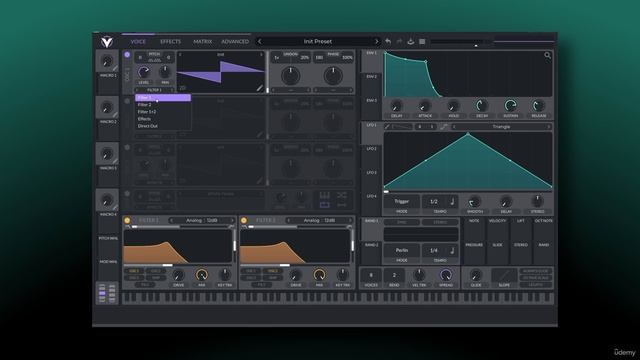Open the RAND 2 Perlin mode dropdown
Screen dimensions: 640x360
pyautogui.click(x=402, y=250)
